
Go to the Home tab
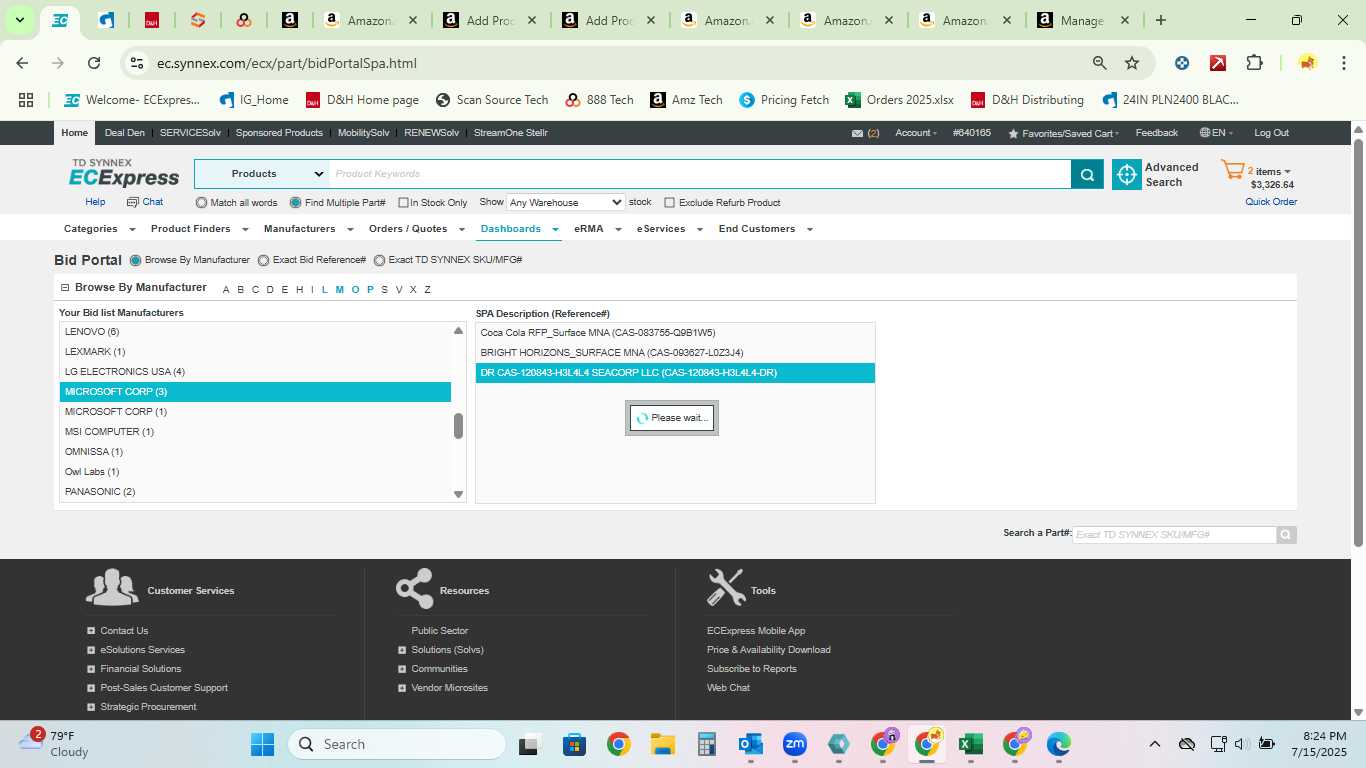click(75, 133)
